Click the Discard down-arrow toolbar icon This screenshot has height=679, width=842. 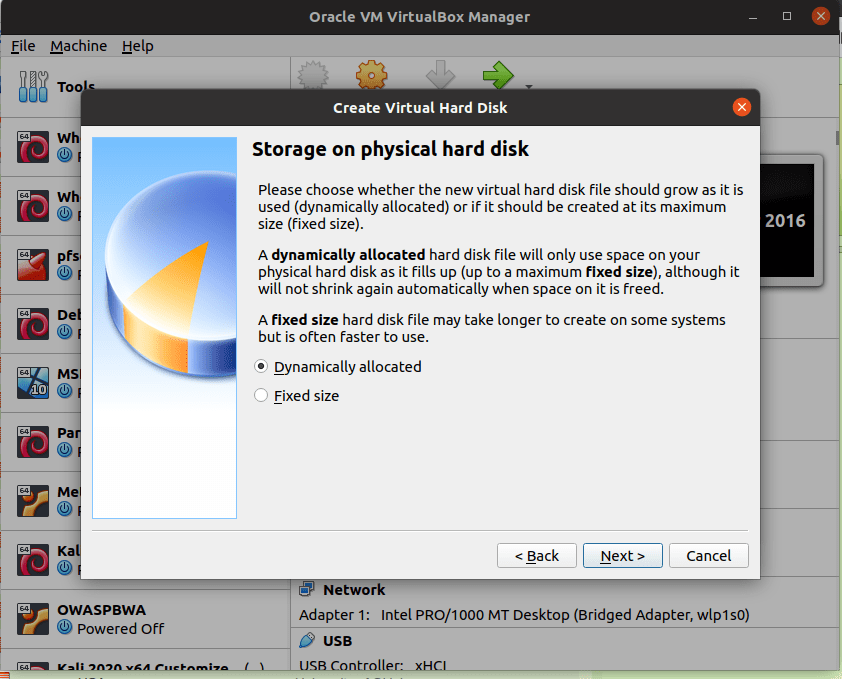[440, 74]
